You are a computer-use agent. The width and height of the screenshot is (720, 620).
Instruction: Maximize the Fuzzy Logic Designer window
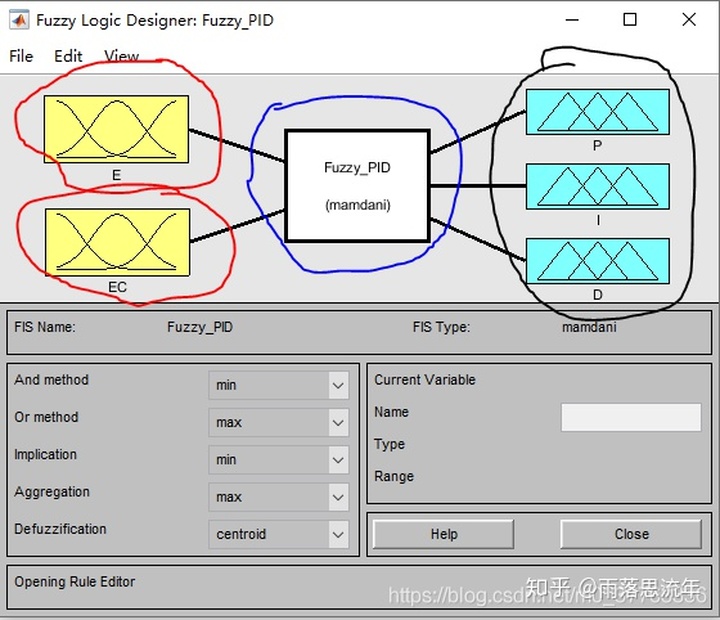pyautogui.click(x=630, y=20)
